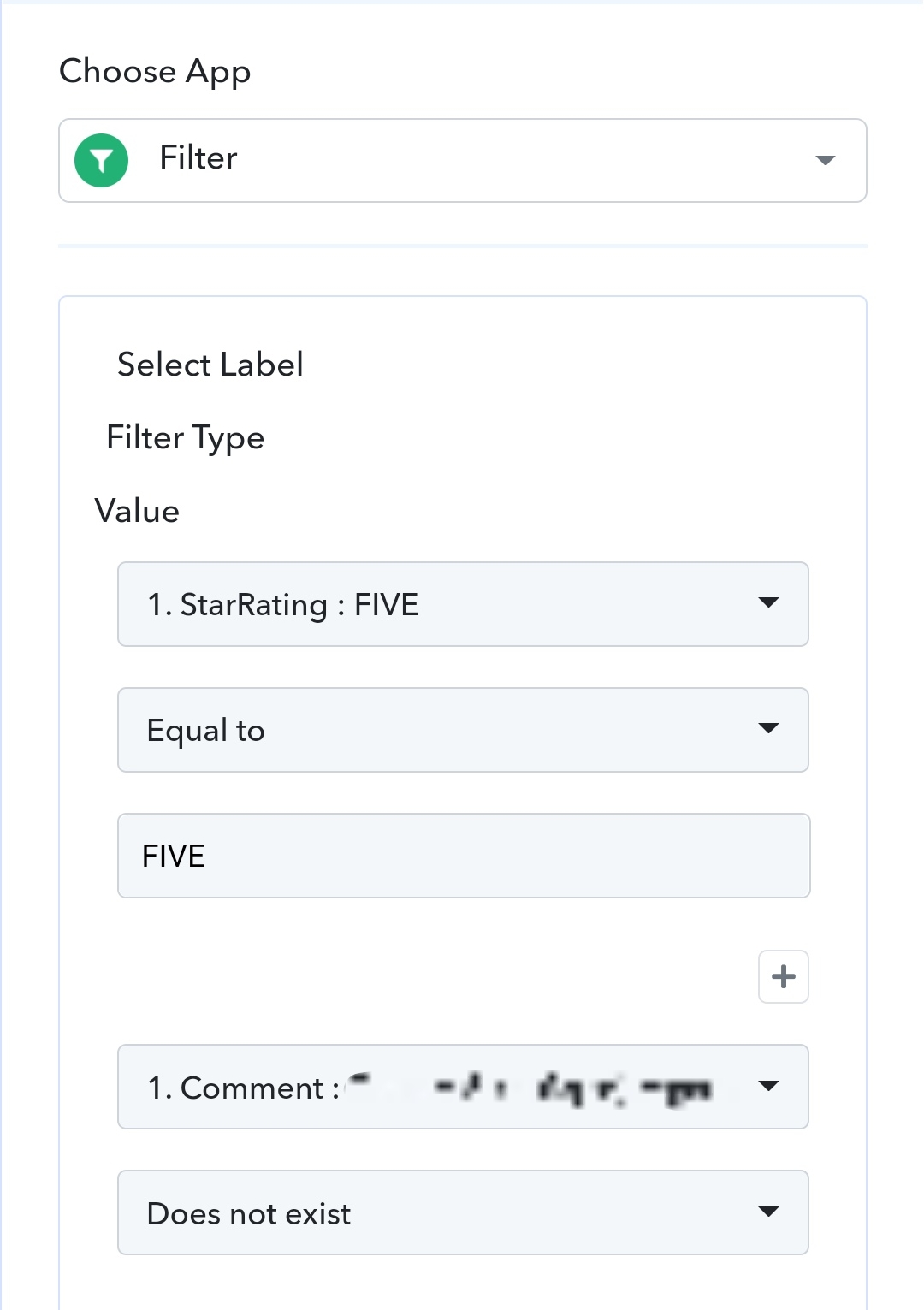
Task: Click the arrow beside Equal to
Action: point(768,729)
